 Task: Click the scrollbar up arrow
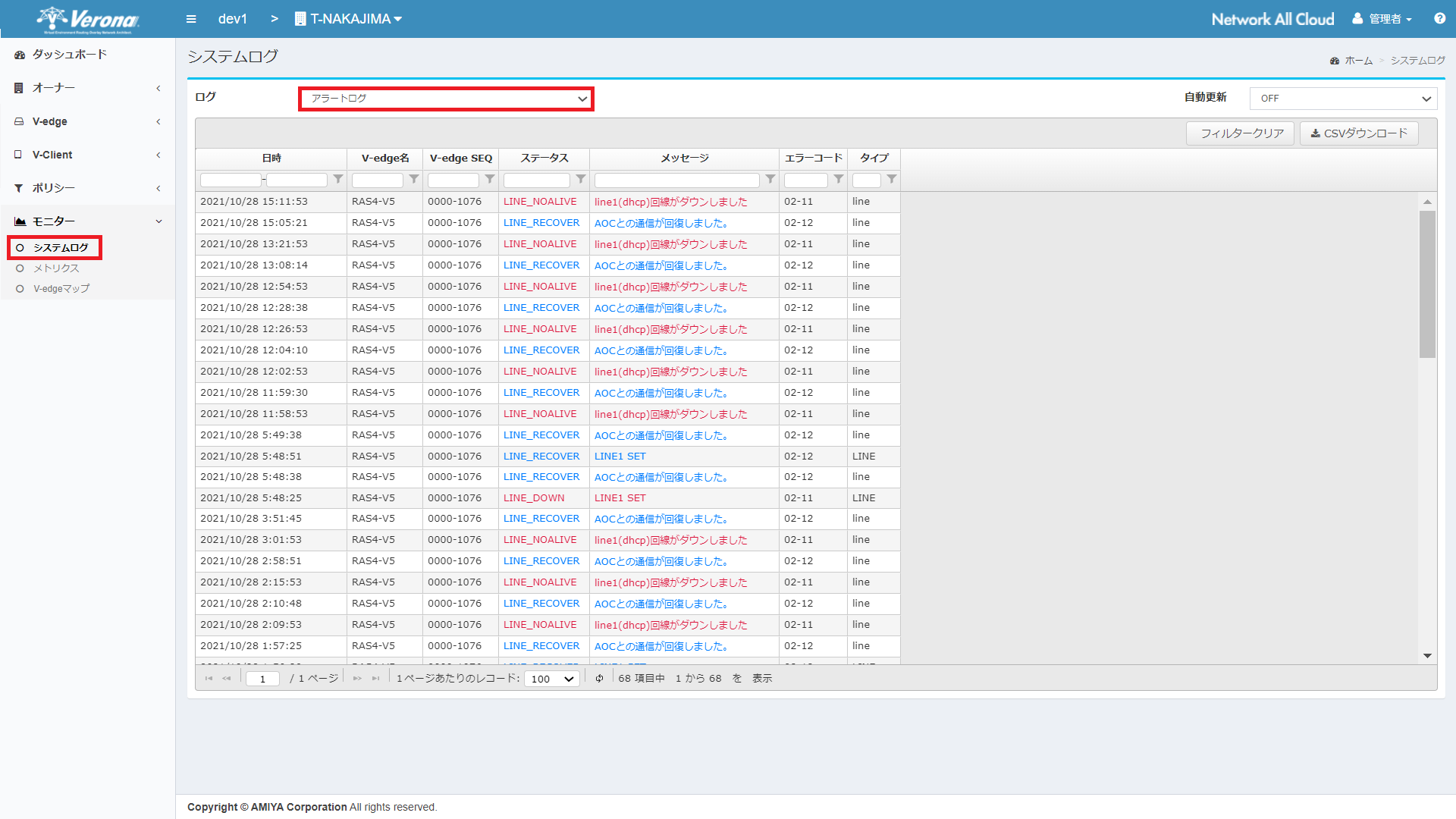1427,202
